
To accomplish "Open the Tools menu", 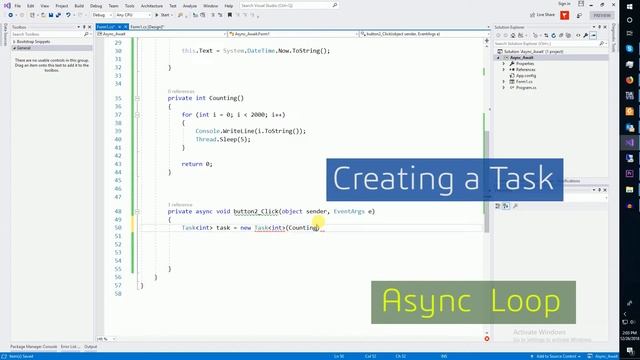I will [x=129, y=6].
